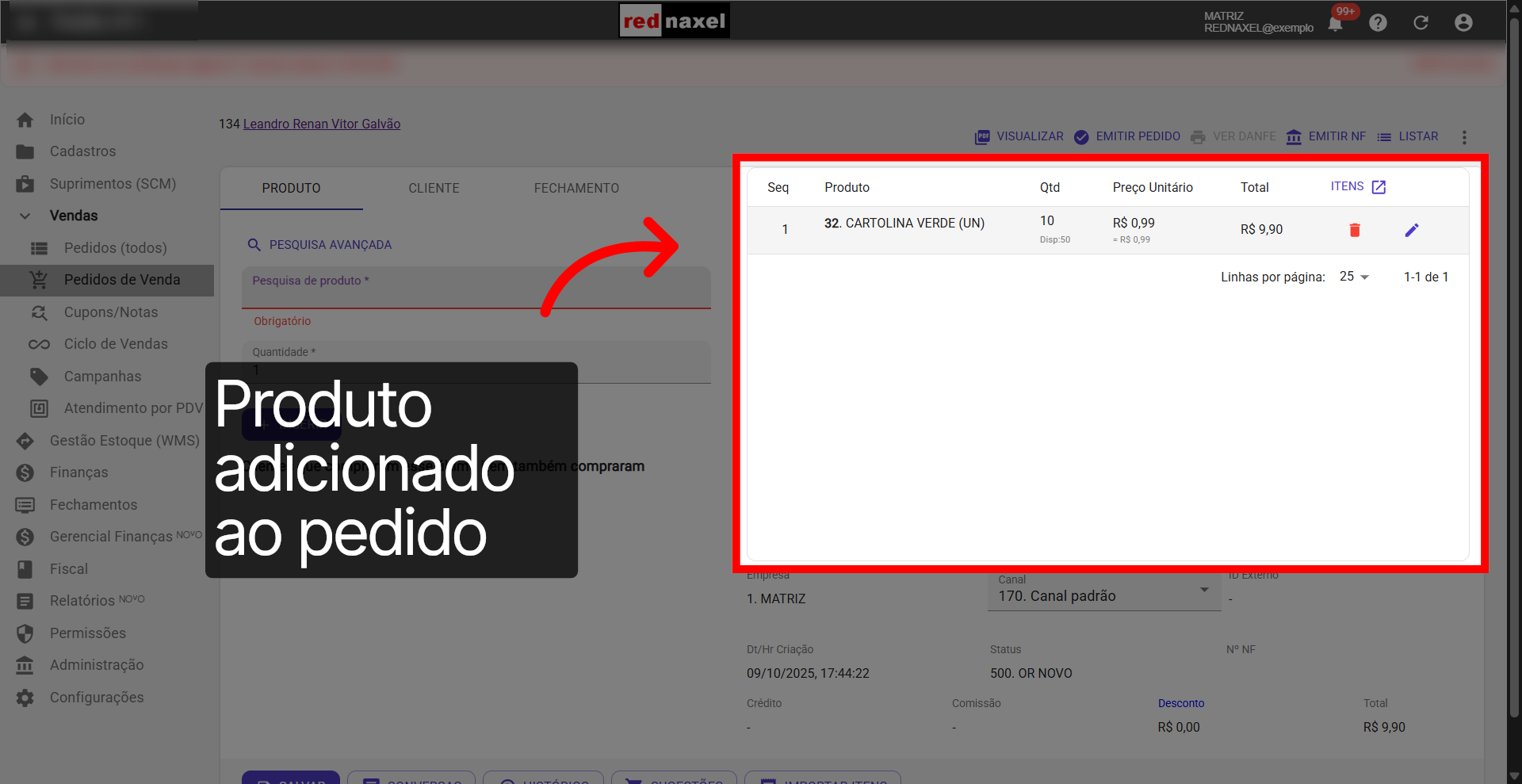
Task: Open the user account profile icon
Action: pos(1463,22)
